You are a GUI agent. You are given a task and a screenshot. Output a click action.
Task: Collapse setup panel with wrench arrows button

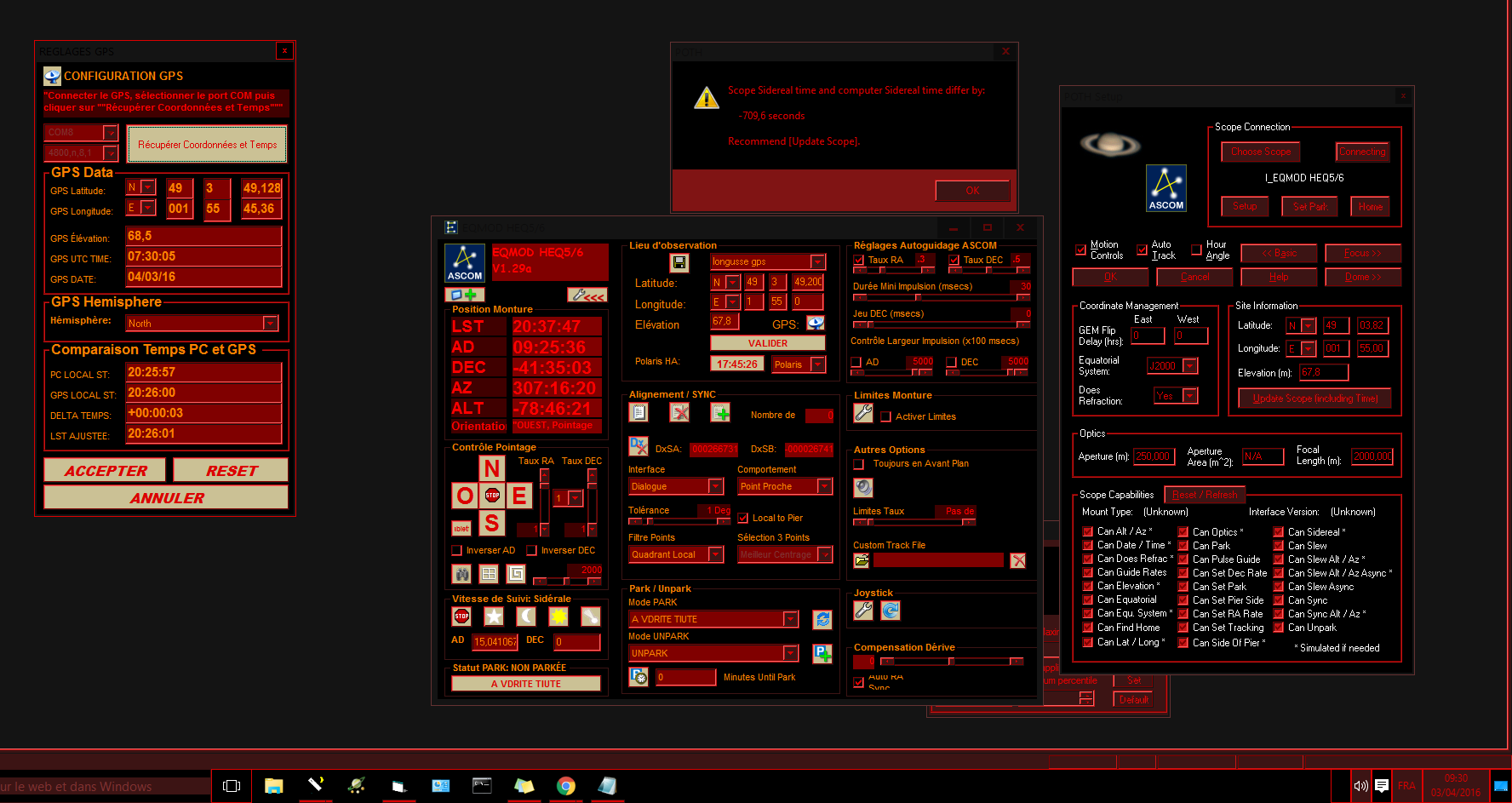pyautogui.click(x=587, y=295)
